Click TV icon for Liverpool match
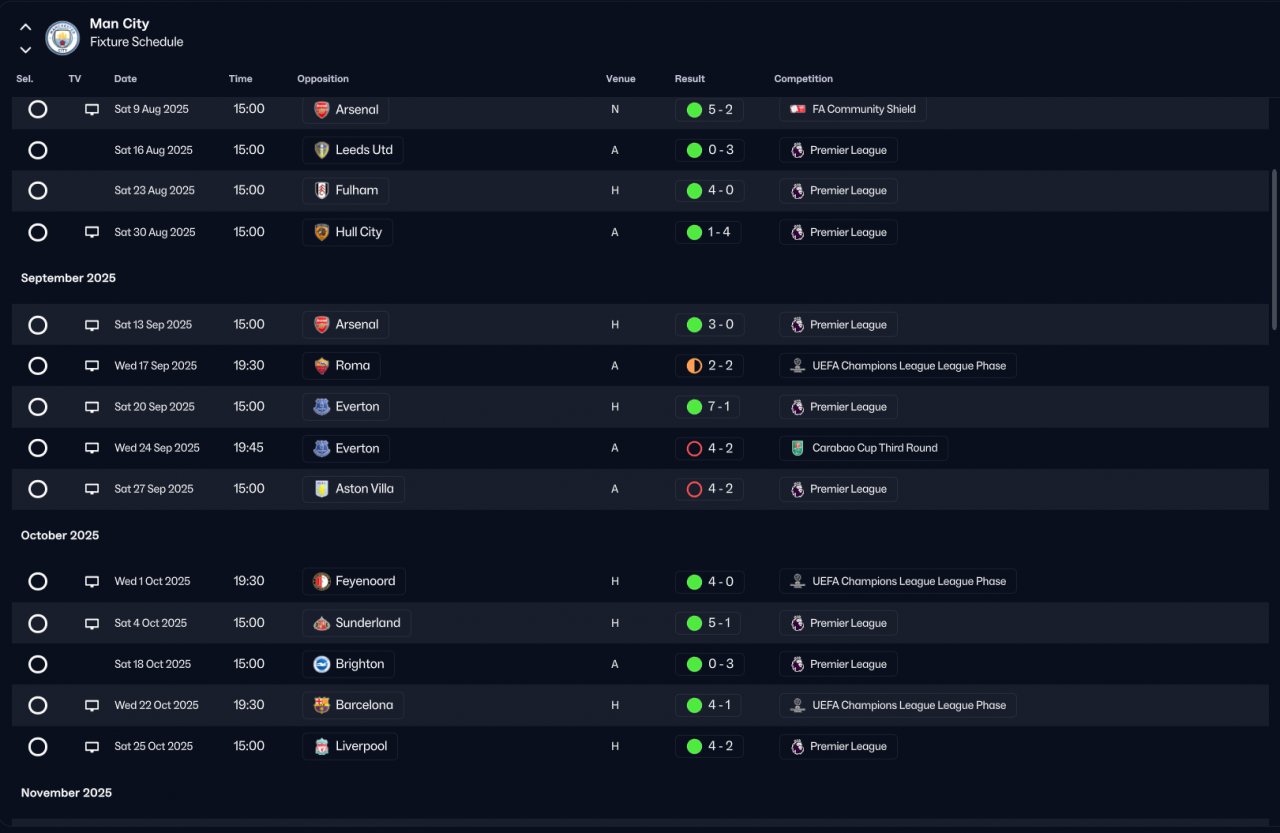 92,746
